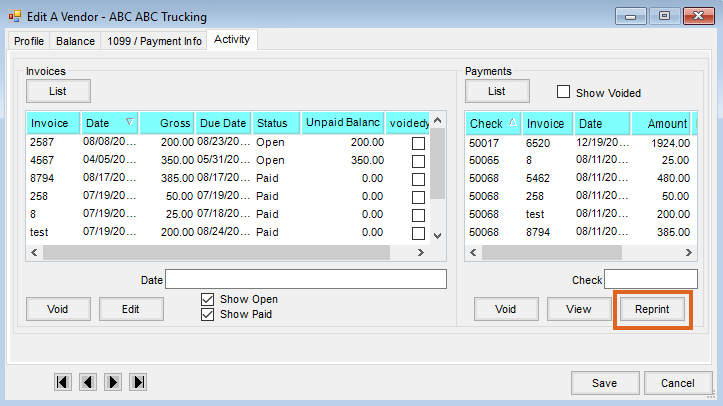Edit the selected invoice
This screenshot has height=406, width=723.
tap(131, 309)
